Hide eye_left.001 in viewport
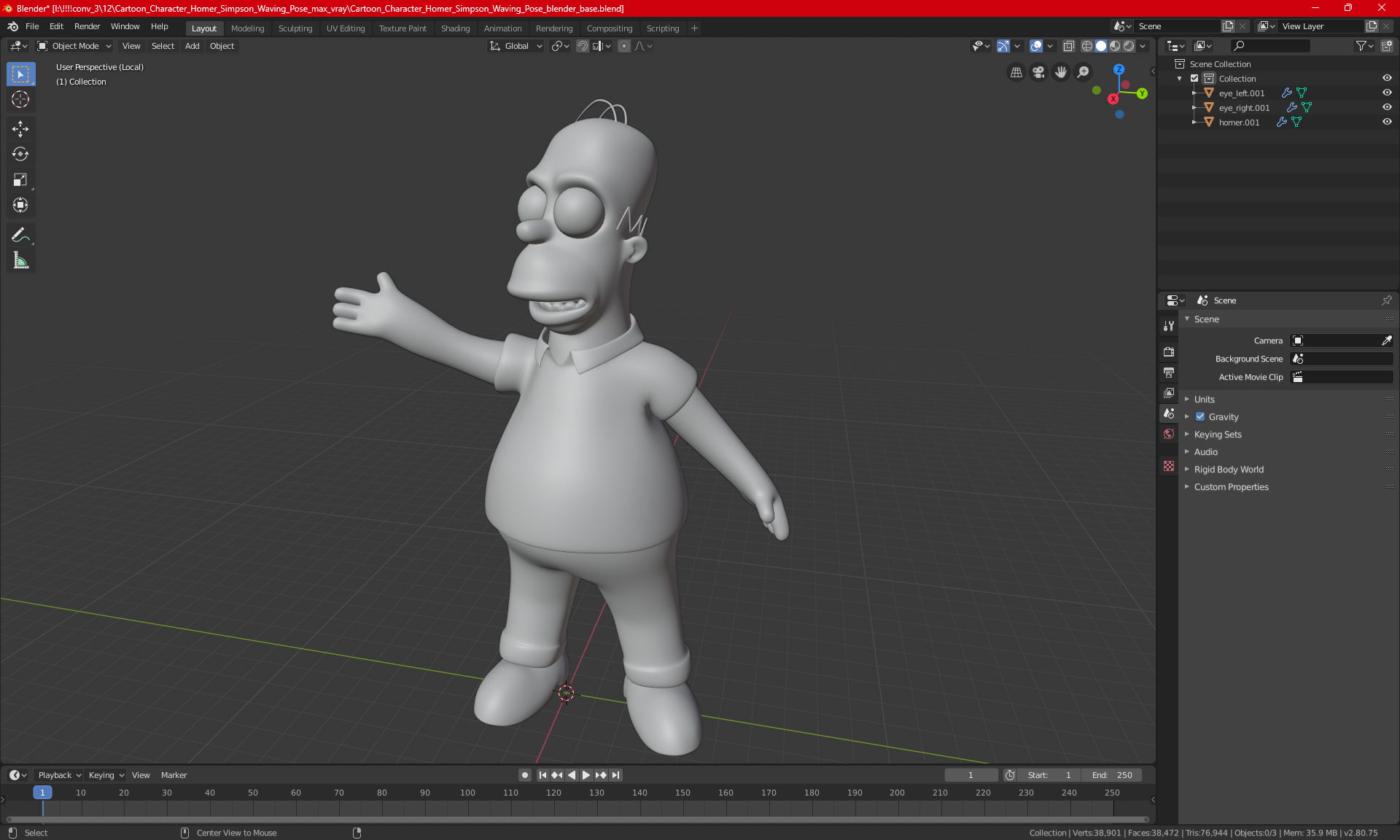Viewport: 1400px width, 840px height. [1387, 93]
